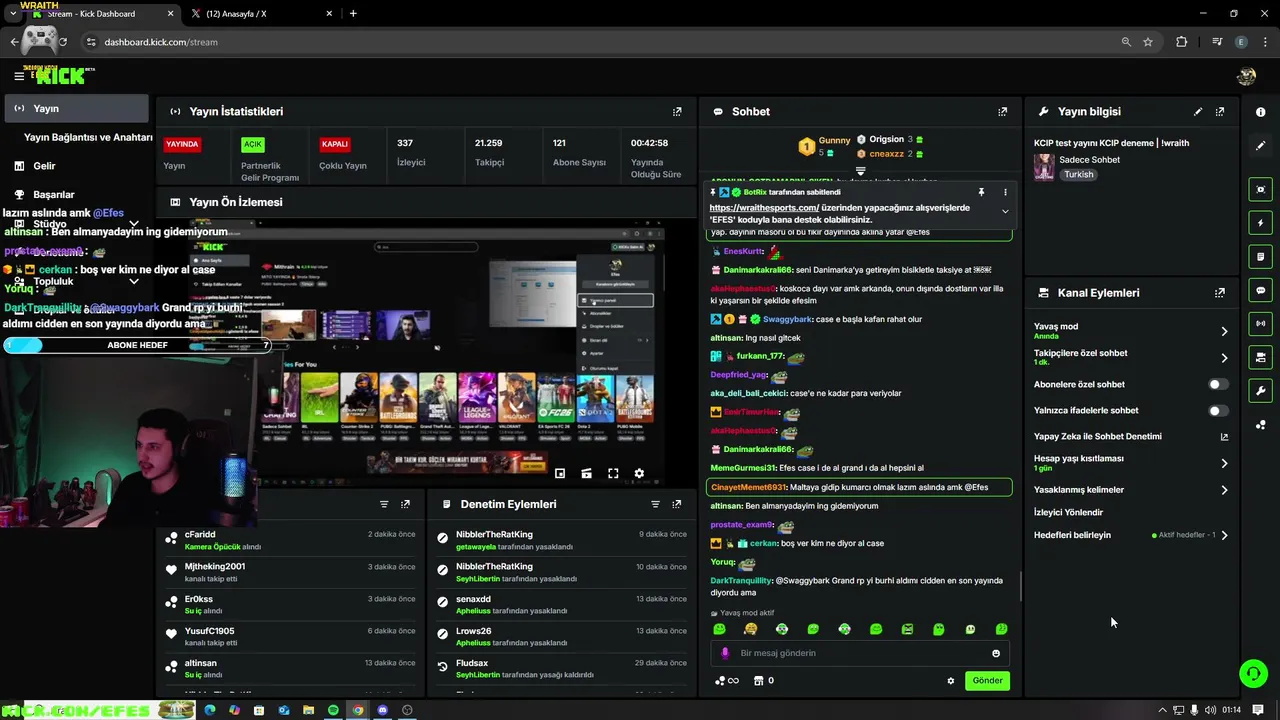
Task: Open Gelir in left sidebar
Action: pyautogui.click(x=44, y=166)
